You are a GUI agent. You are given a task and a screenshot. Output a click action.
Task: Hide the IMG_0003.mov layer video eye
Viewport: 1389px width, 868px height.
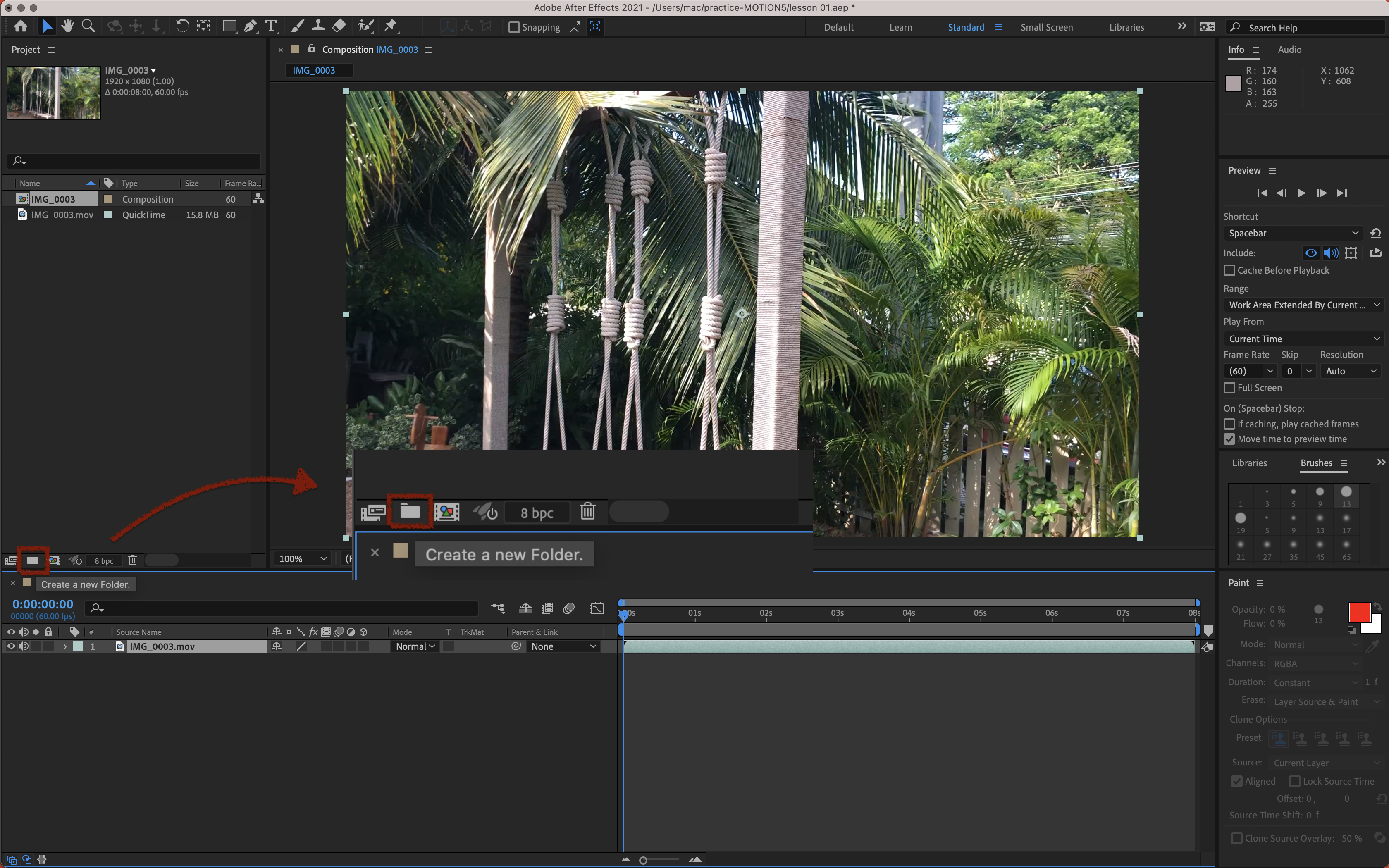click(11, 646)
